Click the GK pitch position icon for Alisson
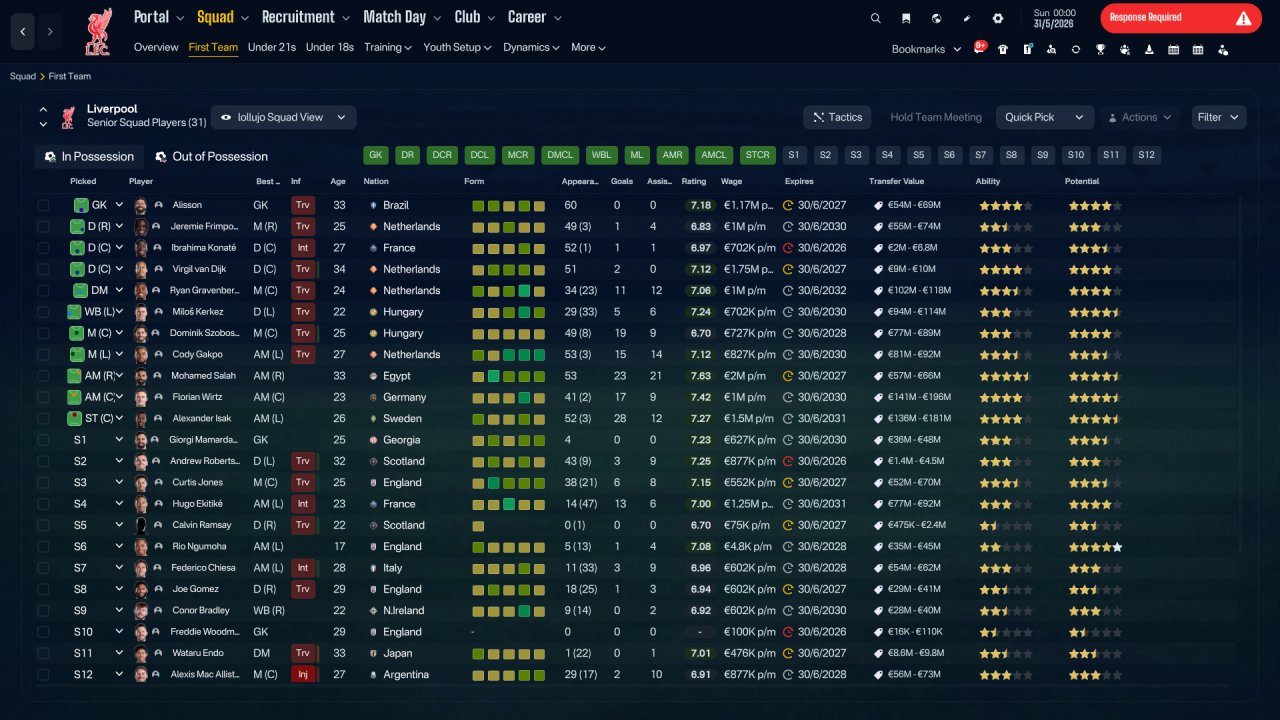The height and width of the screenshot is (720, 1280). click(x=81, y=205)
